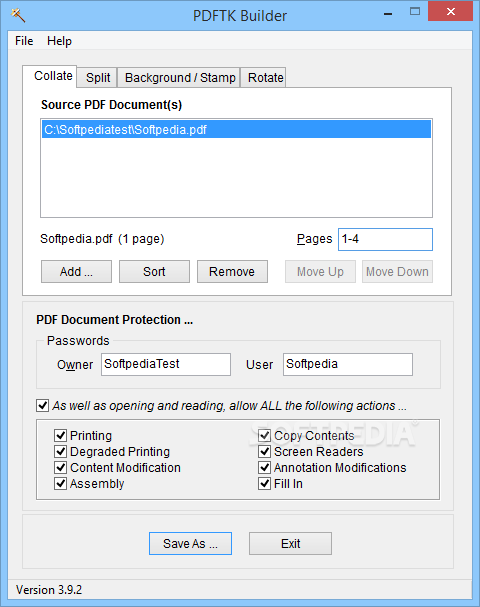Uncheck the Copy Contents checkbox
Viewport: 480px width, 607px height.
coord(264,436)
